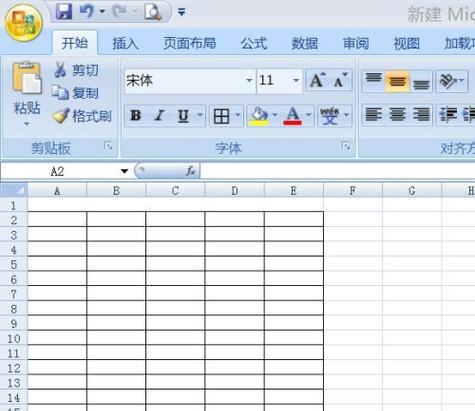Switch to the 视图 tab
This screenshot has width=475, height=411.
407,43
